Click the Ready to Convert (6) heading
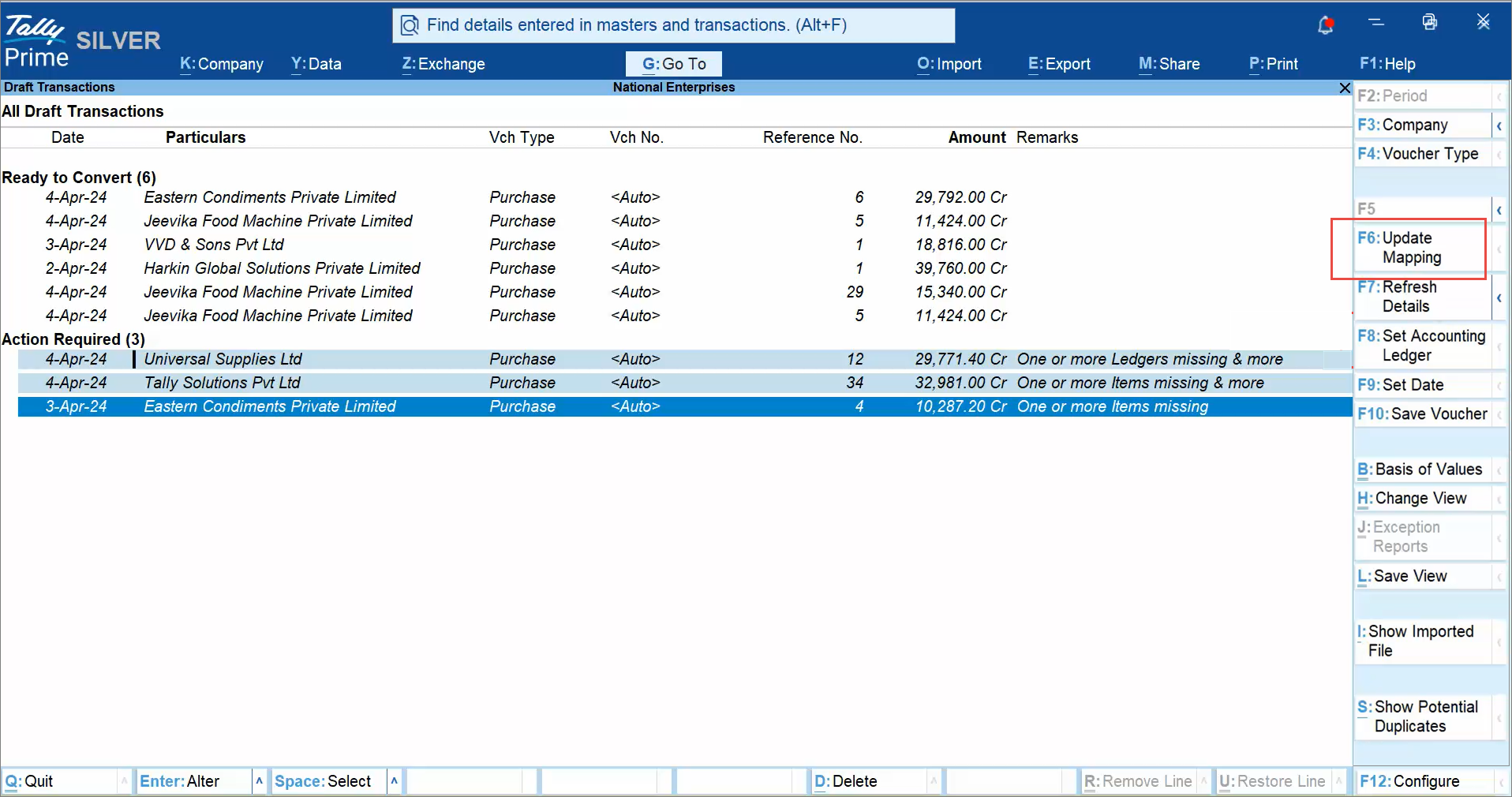Viewport: 1512px width, 797px height. 79,178
